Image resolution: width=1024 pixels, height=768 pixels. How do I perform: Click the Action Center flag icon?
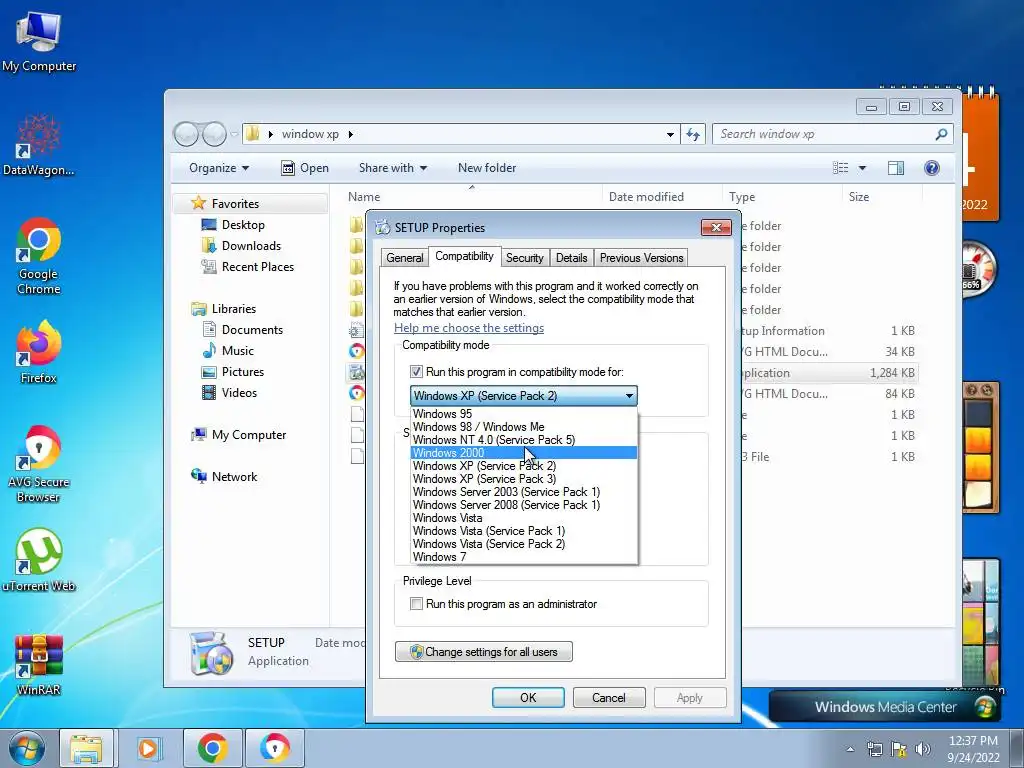(899, 749)
